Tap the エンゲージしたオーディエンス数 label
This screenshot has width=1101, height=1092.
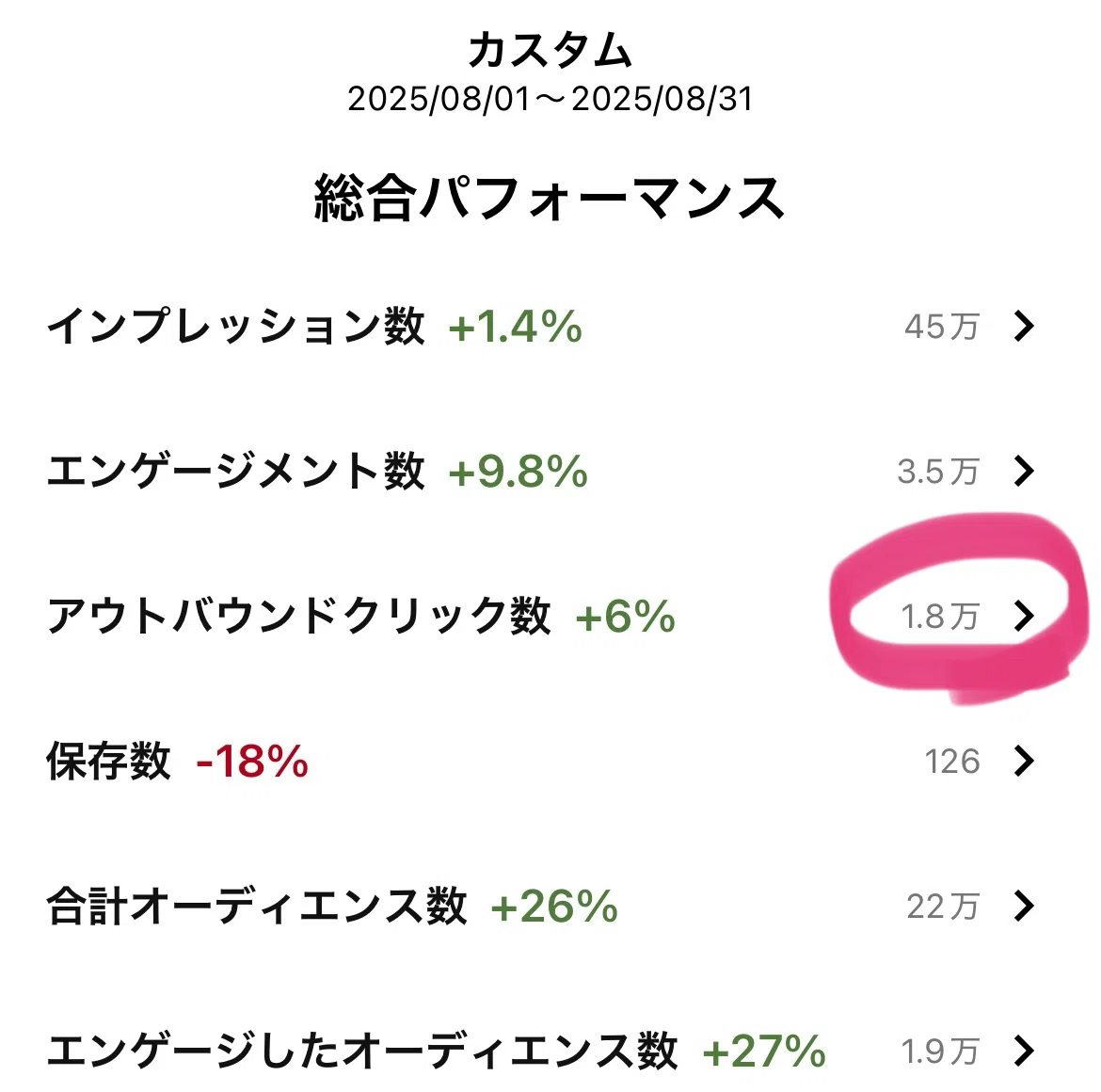[x=362, y=1051]
